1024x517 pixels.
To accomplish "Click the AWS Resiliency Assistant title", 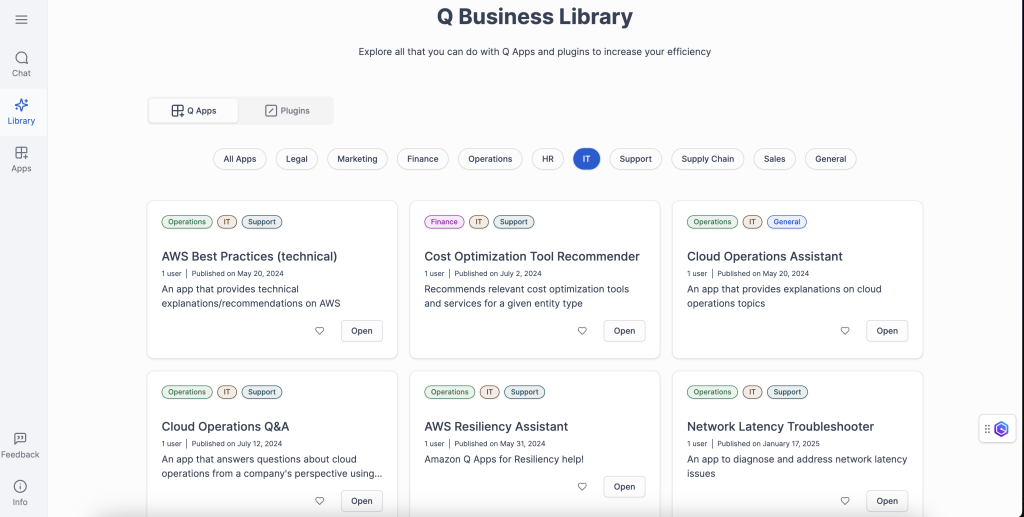I will pos(496,427).
